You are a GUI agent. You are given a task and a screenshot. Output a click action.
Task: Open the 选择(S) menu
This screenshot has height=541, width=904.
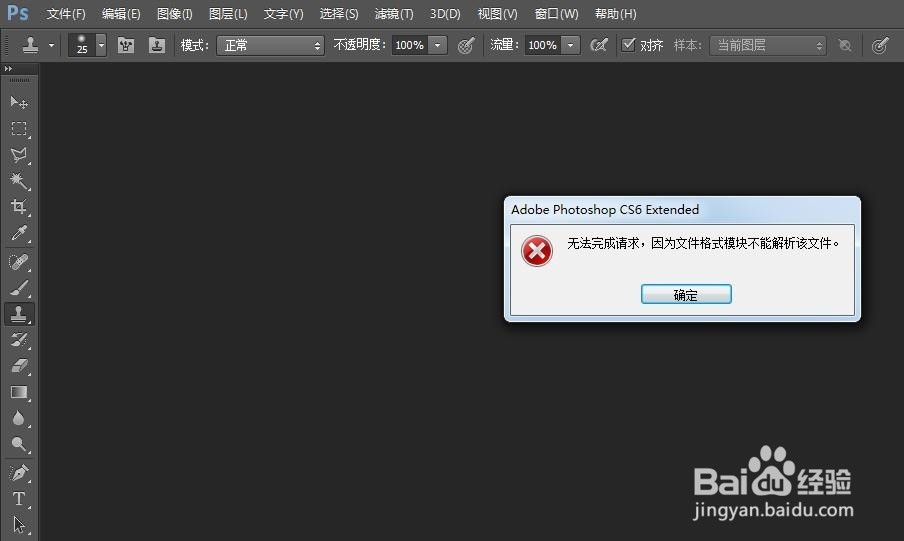coord(339,14)
